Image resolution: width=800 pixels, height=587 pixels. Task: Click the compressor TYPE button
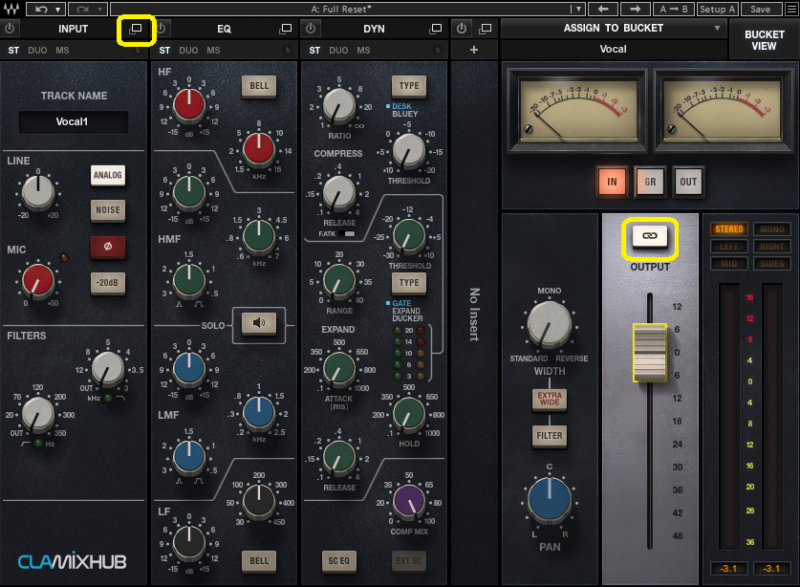[x=407, y=85]
